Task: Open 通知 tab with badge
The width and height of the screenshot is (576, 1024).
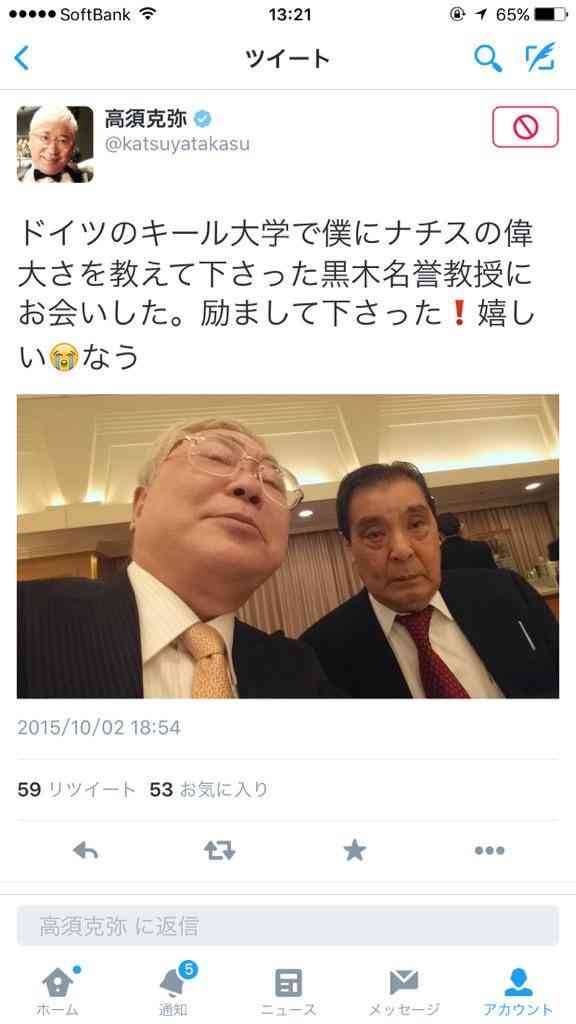Action: pyautogui.click(x=174, y=989)
